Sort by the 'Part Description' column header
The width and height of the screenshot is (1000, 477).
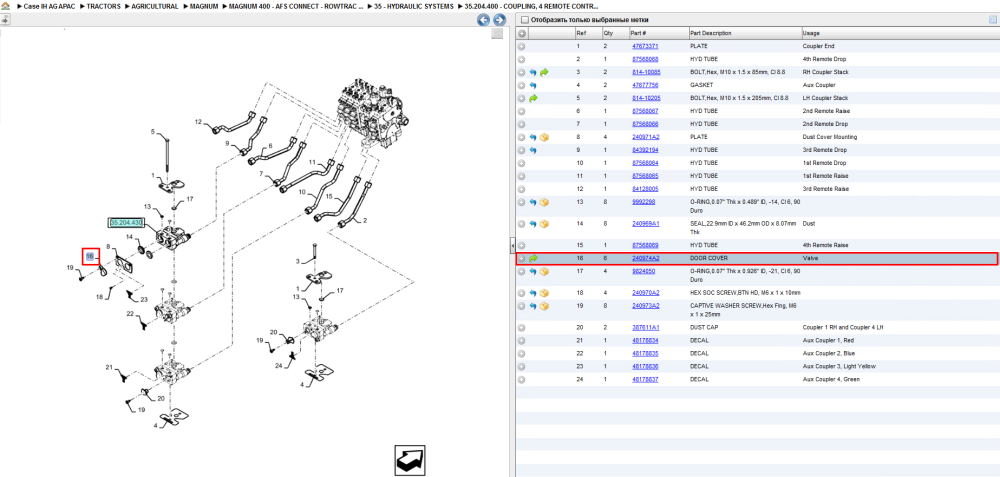click(710, 33)
